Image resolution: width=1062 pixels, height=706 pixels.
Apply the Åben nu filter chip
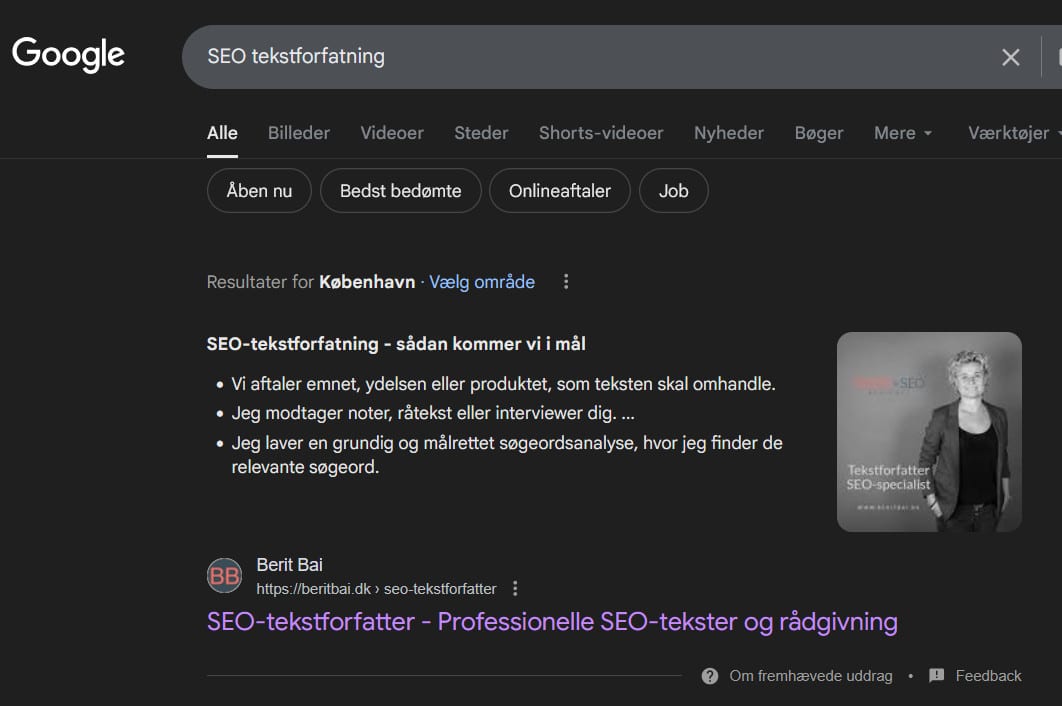(x=259, y=191)
